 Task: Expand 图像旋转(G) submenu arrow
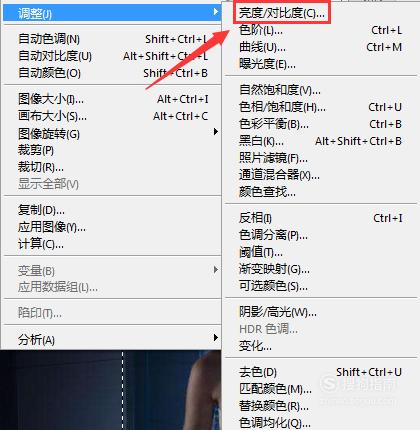[216, 132]
